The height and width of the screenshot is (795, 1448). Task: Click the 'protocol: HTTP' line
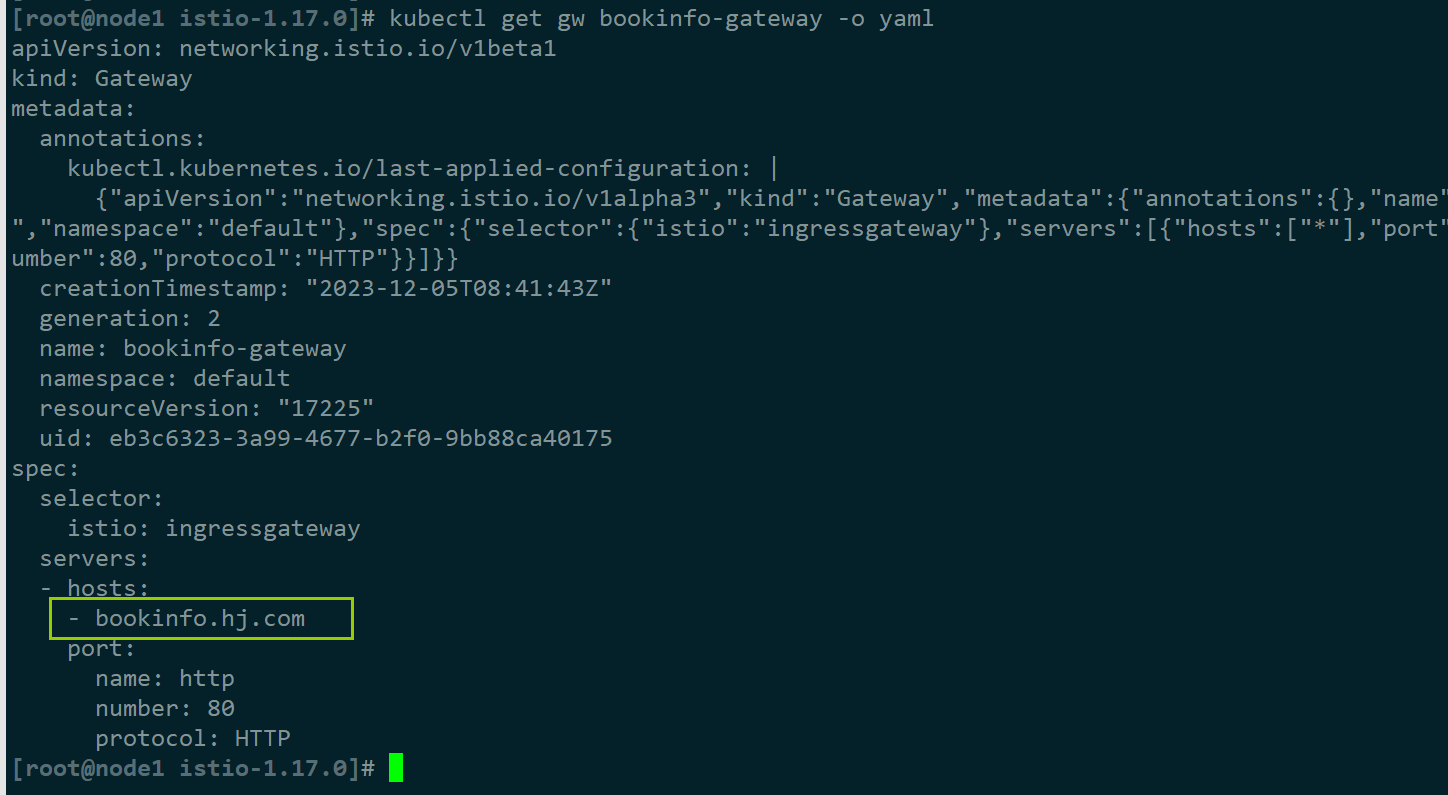(x=193, y=738)
